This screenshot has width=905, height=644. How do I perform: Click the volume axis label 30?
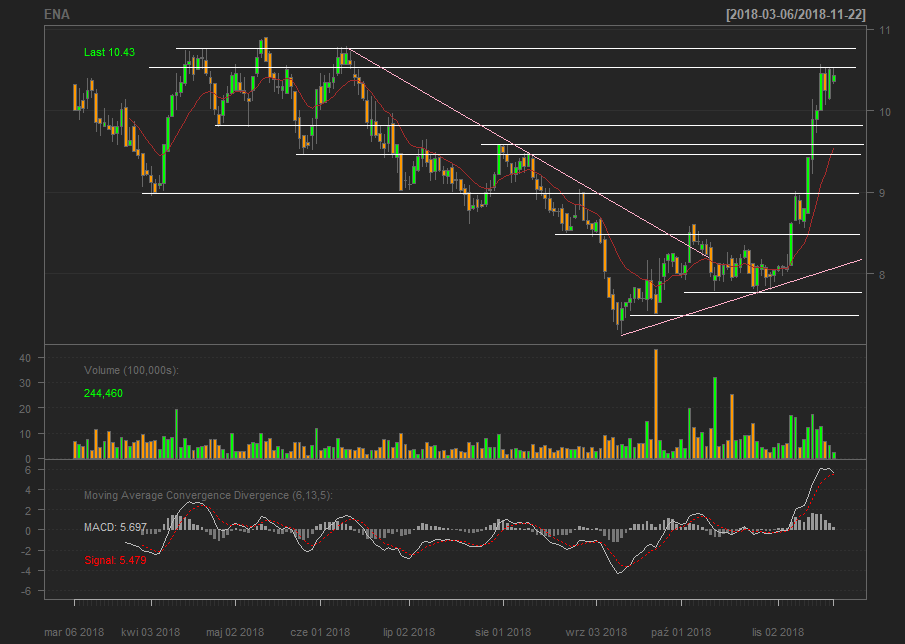pyautogui.click(x=24, y=383)
